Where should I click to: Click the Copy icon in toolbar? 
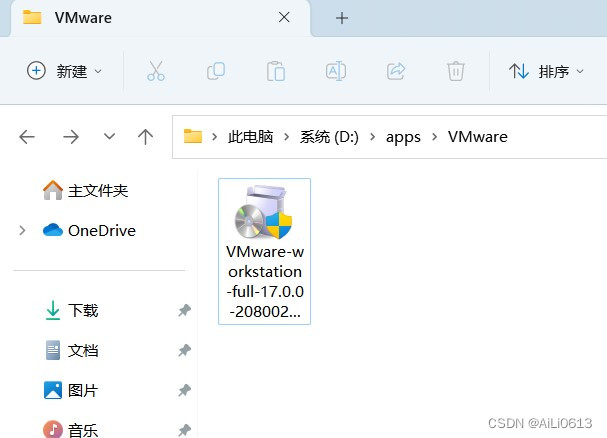[x=216, y=71]
